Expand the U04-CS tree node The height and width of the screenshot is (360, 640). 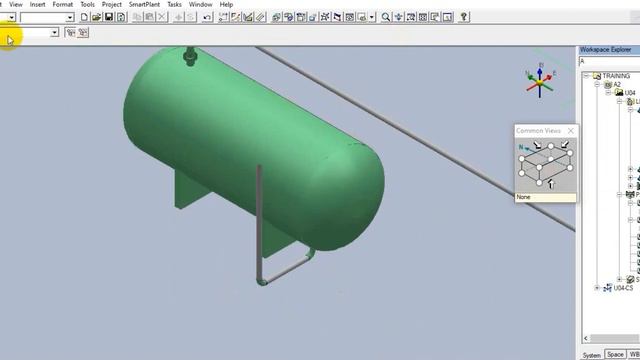tap(597, 288)
